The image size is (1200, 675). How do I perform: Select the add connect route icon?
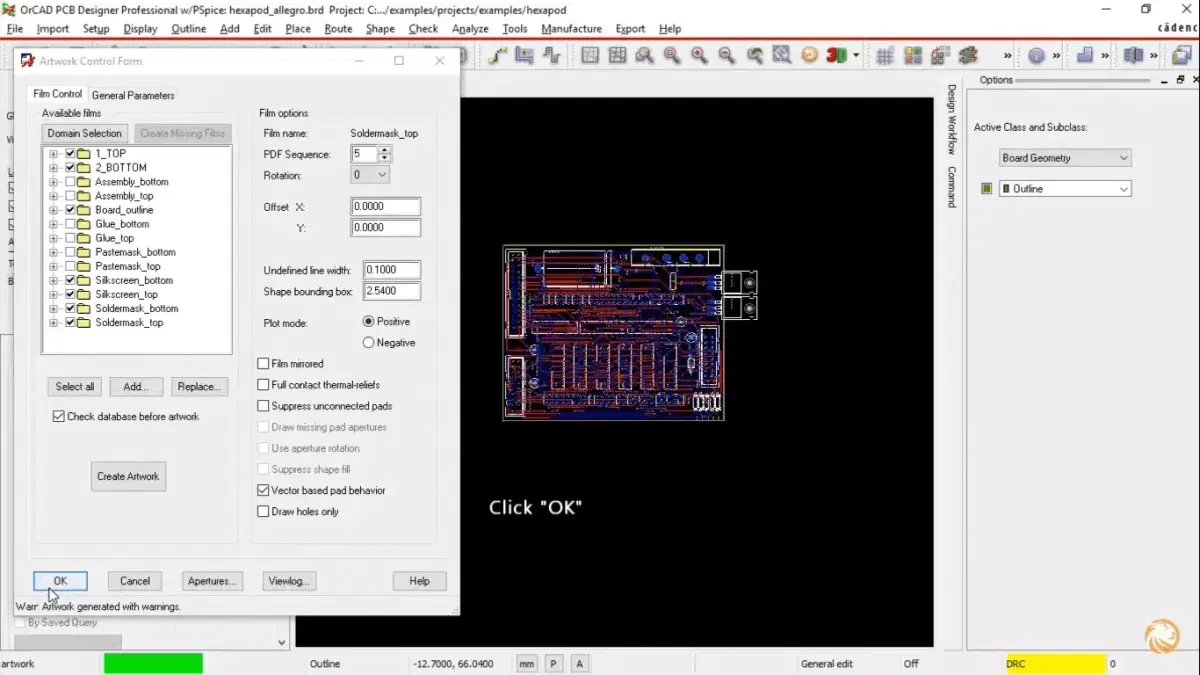coord(497,56)
